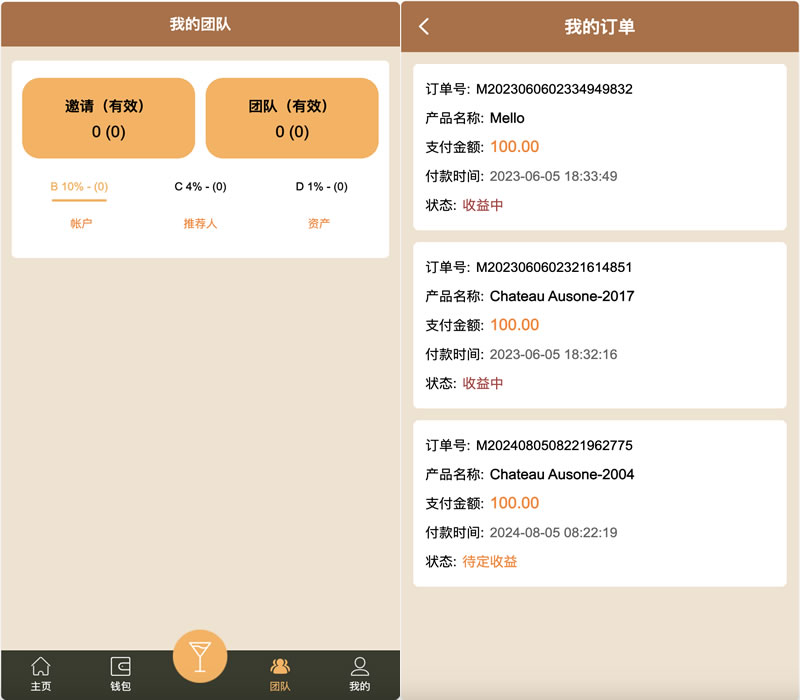Select the B 10% - (0) tab

tap(79, 187)
